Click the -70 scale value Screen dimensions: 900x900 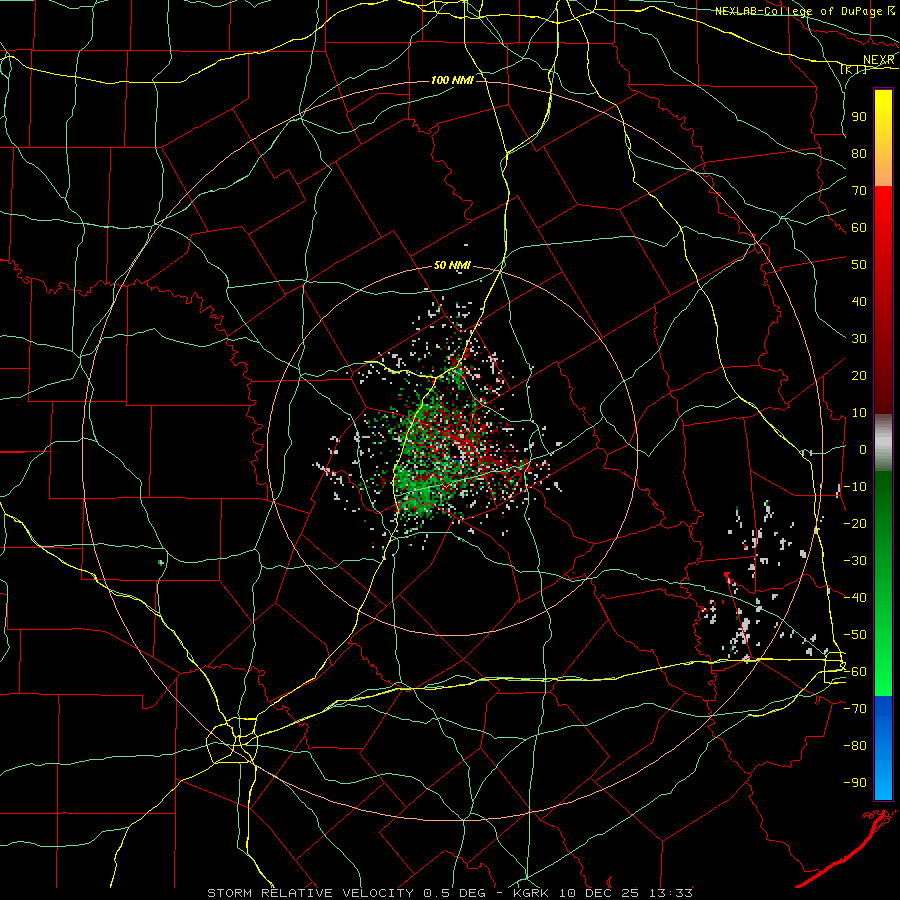point(855,709)
